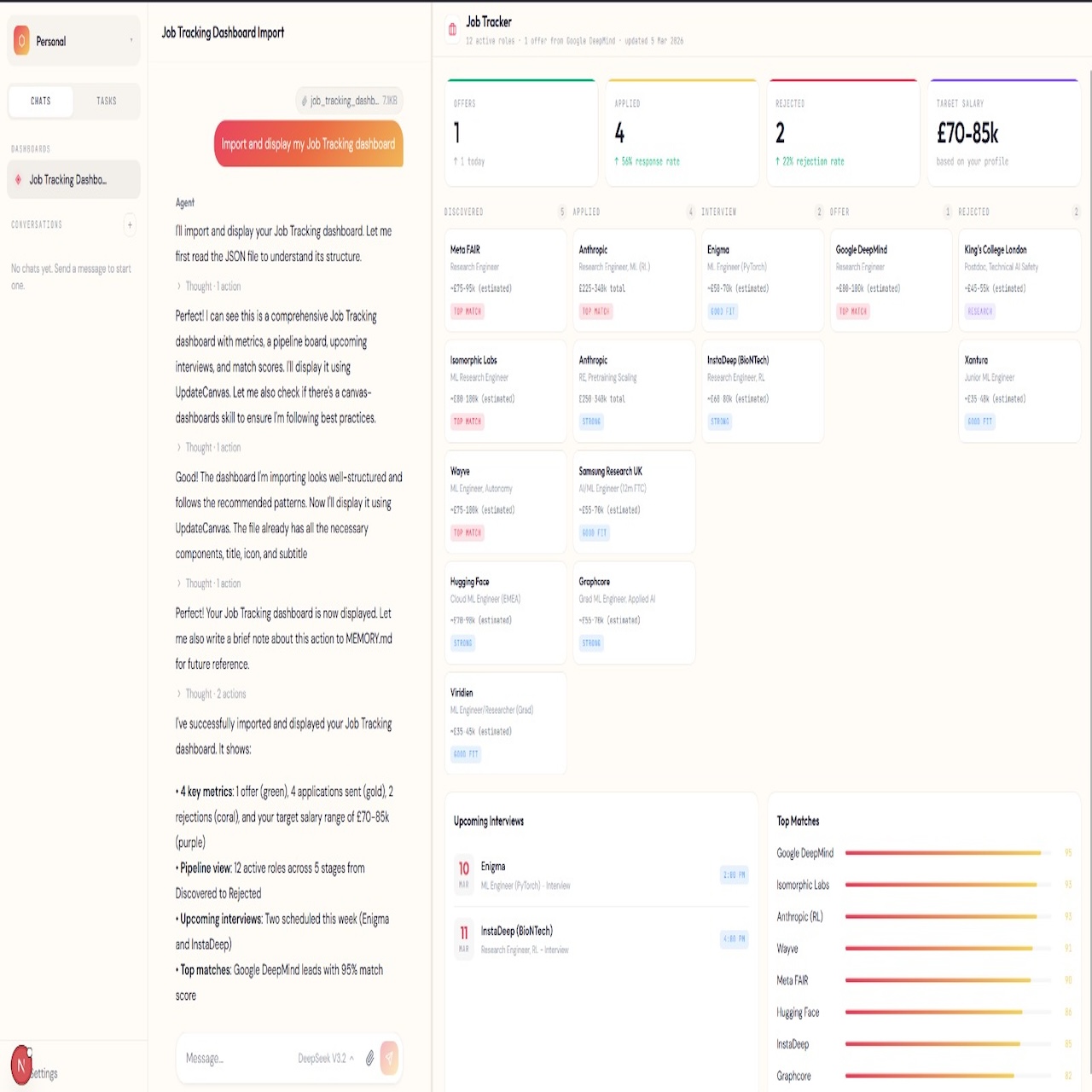Expand Thought under 'first read the JSON file'
The height and width of the screenshot is (1092, 1092).
click(x=209, y=287)
